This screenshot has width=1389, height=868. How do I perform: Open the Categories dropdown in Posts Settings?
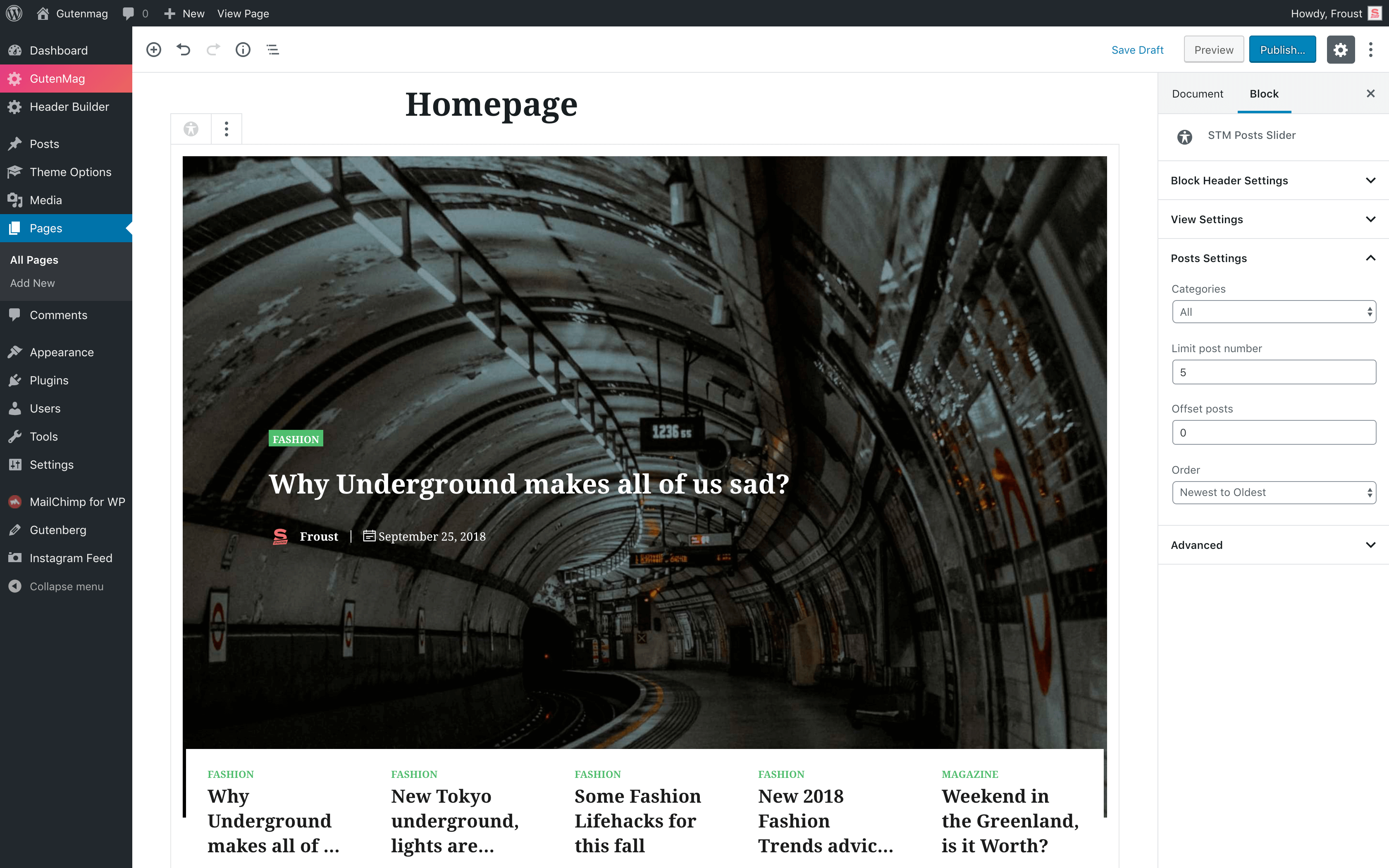click(x=1274, y=312)
